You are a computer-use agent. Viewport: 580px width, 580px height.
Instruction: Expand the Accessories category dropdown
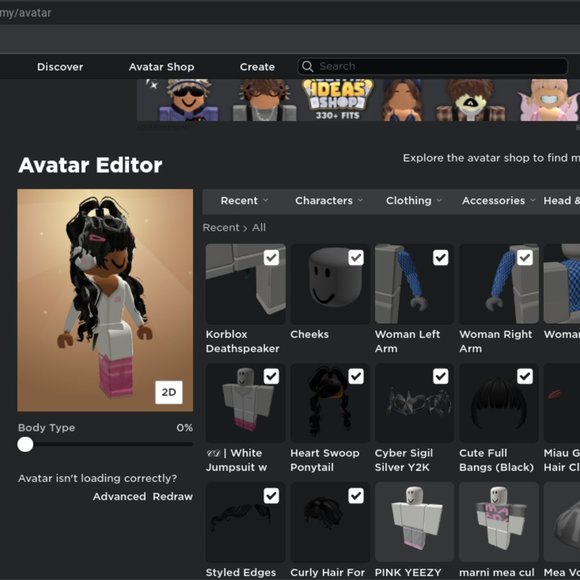point(498,200)
